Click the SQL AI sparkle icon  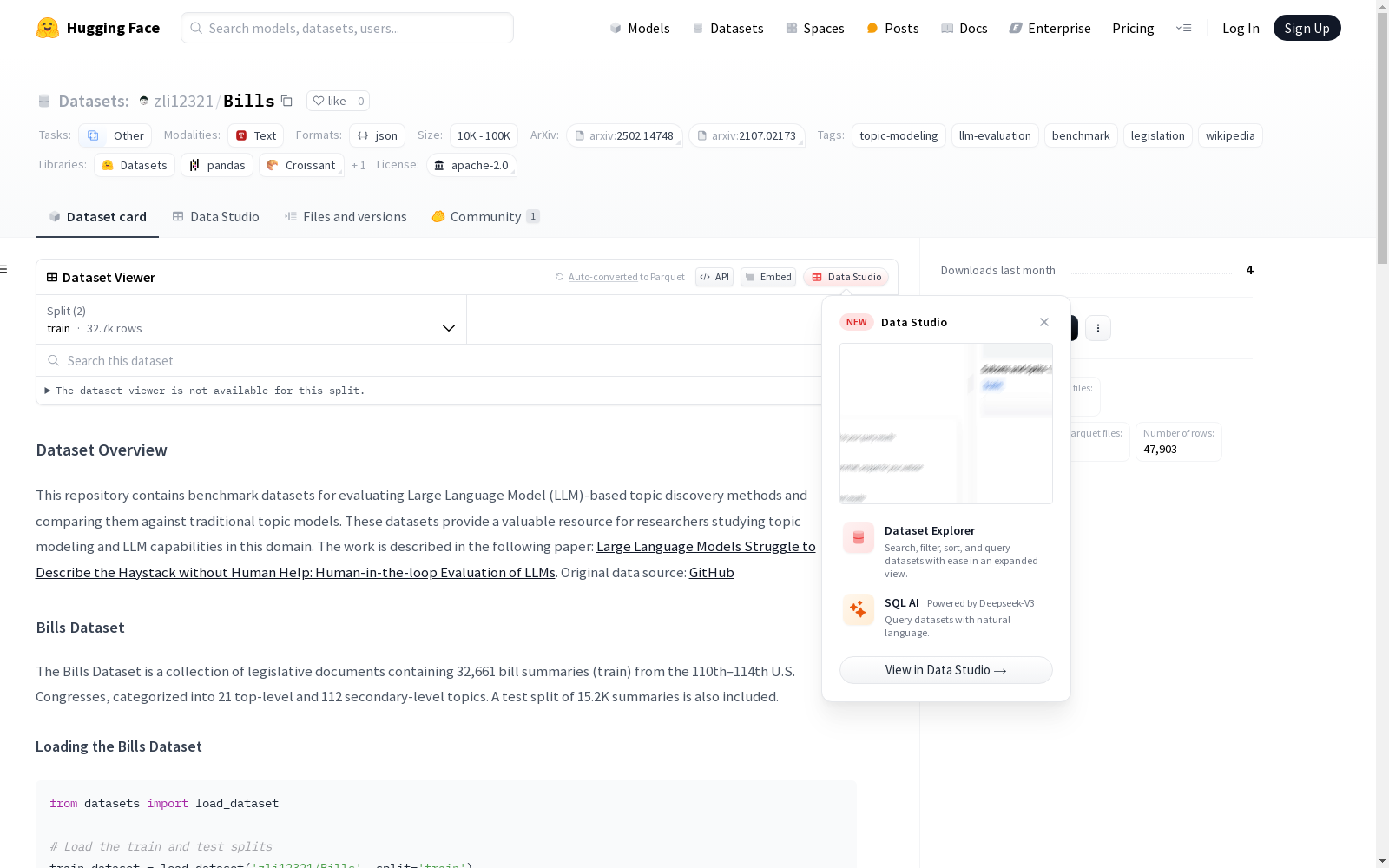pos(859,609)
